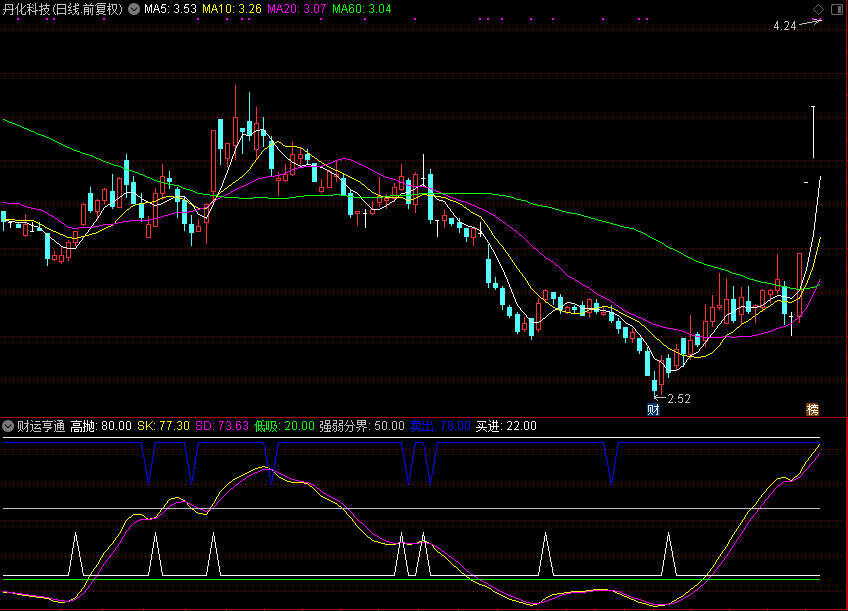Click the 4.24 high price marker
Screen dimensions: 848x611
(x=784, y=26)
